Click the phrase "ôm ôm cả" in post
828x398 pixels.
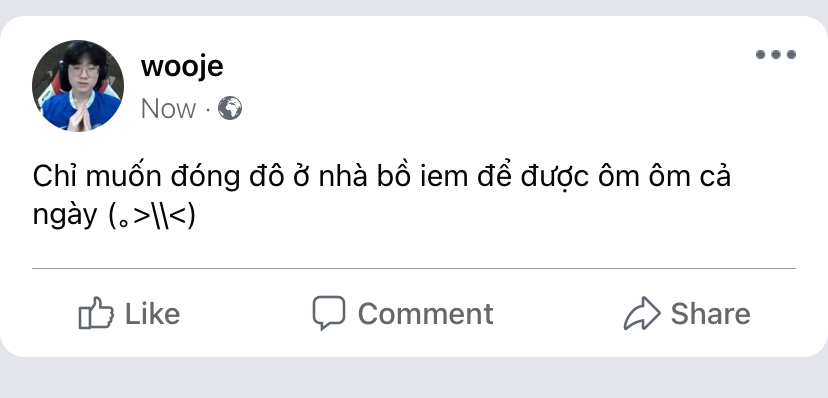[665, 176]
